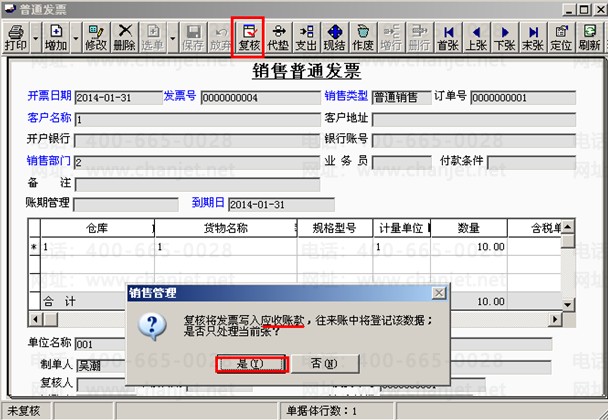
Task: Click table vertical scrollbar down arrow
Action: pyautogui.click(x=568, y=304)
